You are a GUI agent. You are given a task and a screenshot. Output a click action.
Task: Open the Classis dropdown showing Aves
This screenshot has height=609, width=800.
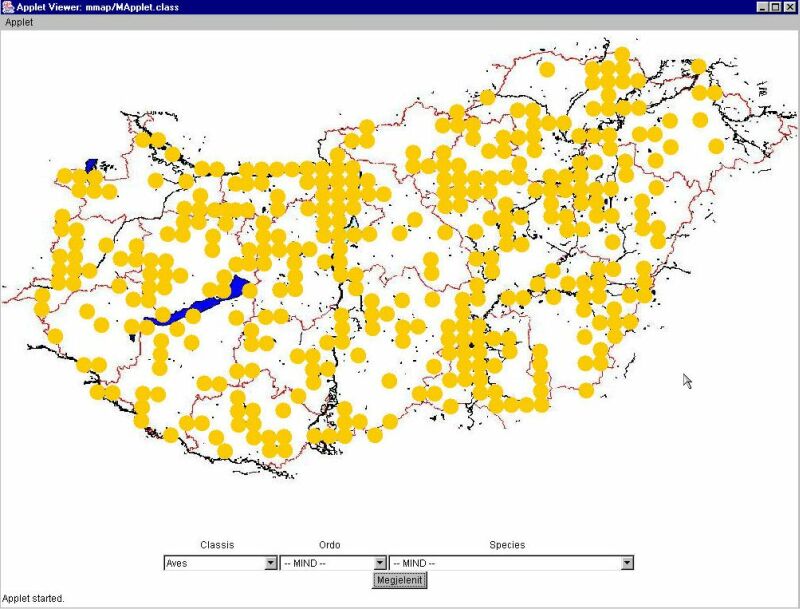point(220,563)
